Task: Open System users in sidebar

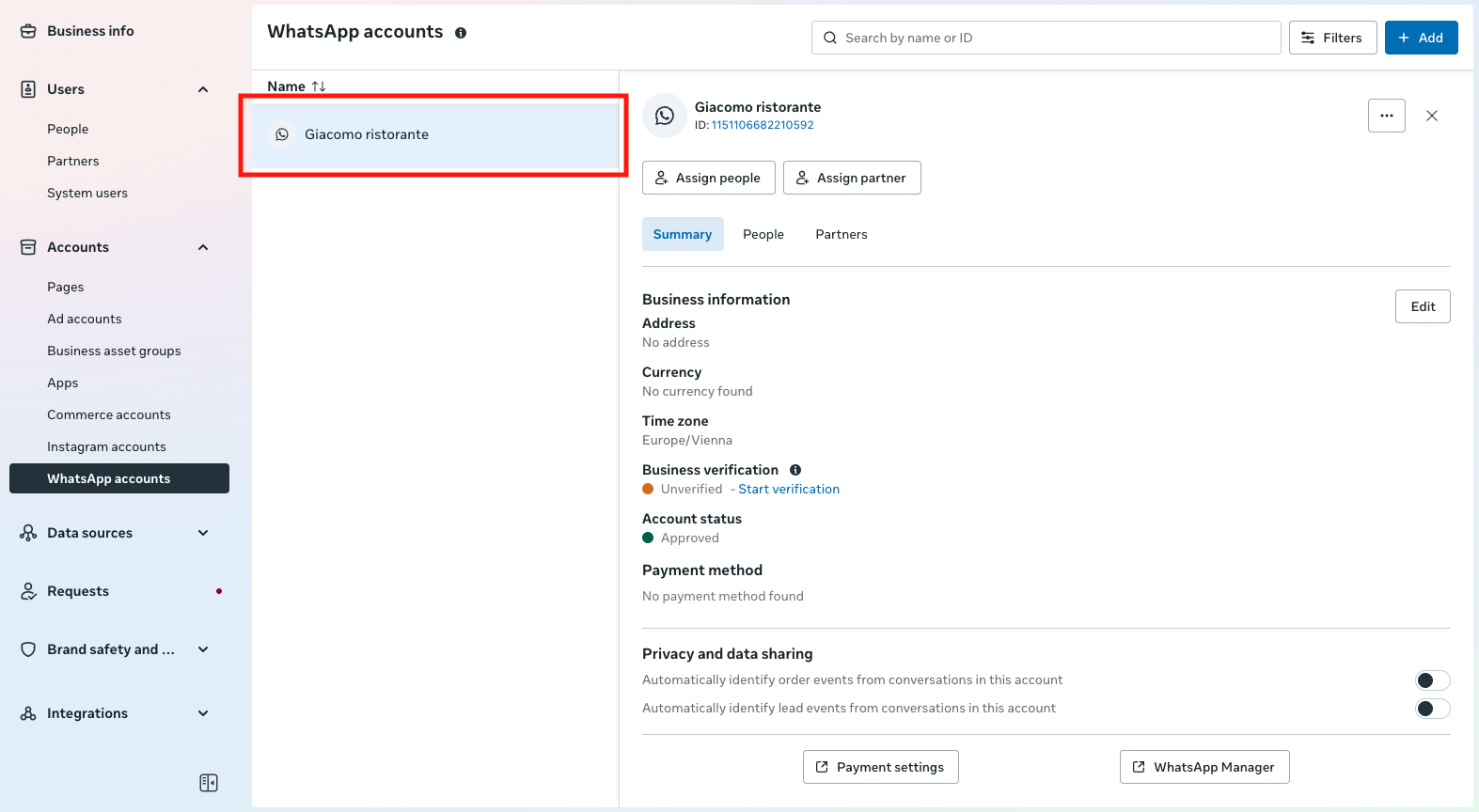Action: [x=87, y=193]
